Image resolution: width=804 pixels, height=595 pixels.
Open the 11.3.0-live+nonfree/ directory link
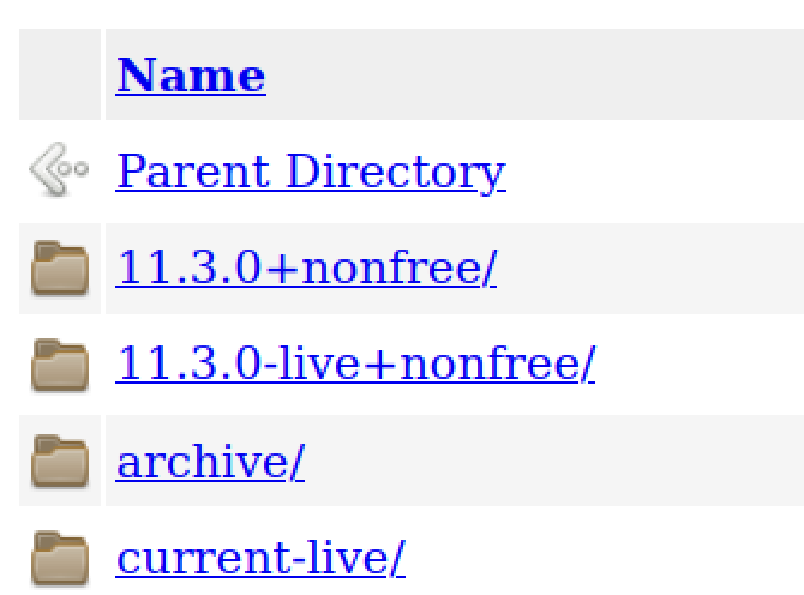pyautogui.click(x=355, y=365)
